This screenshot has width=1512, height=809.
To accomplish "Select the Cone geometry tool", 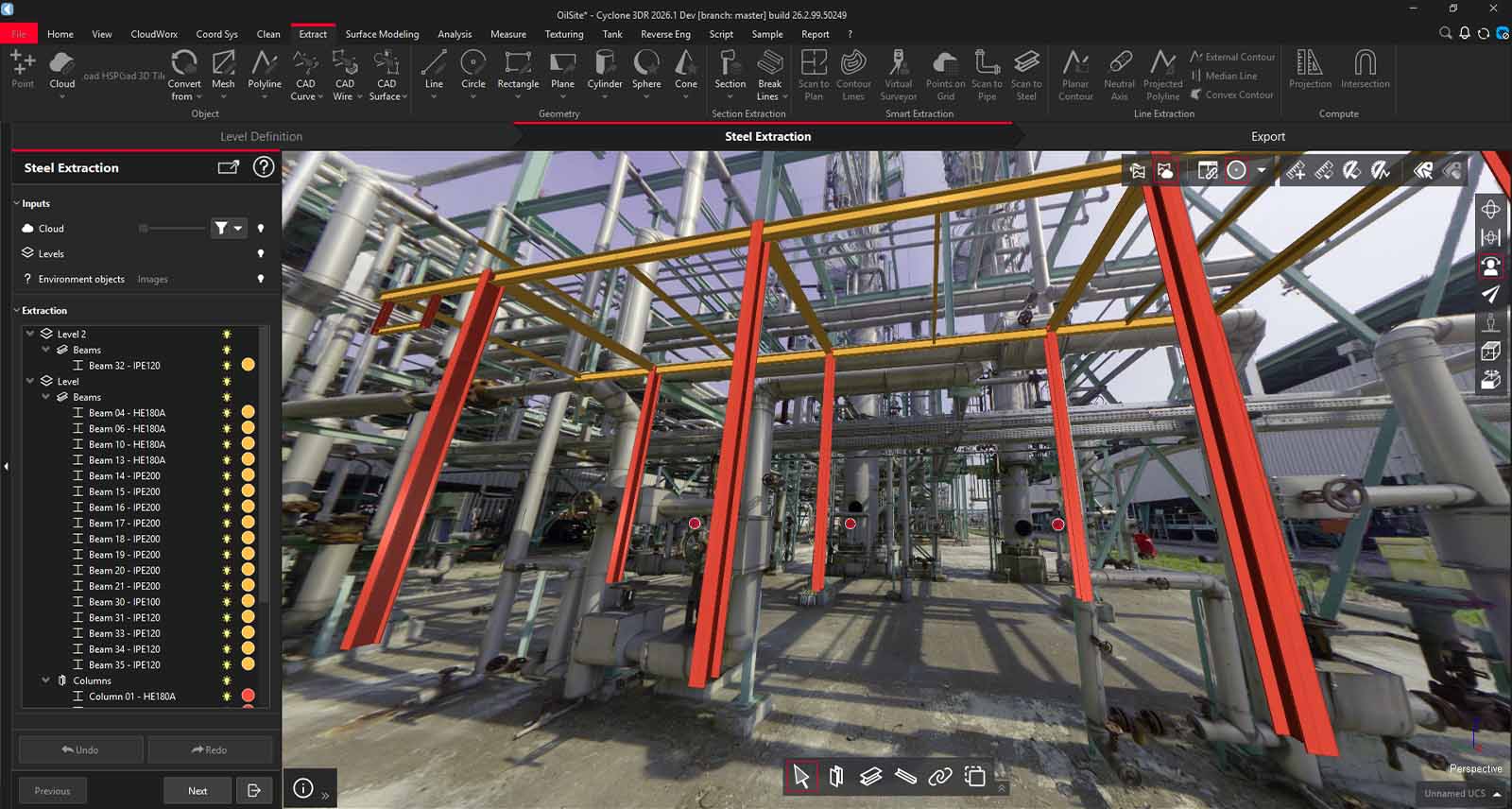I will click(x=686, y=74).
